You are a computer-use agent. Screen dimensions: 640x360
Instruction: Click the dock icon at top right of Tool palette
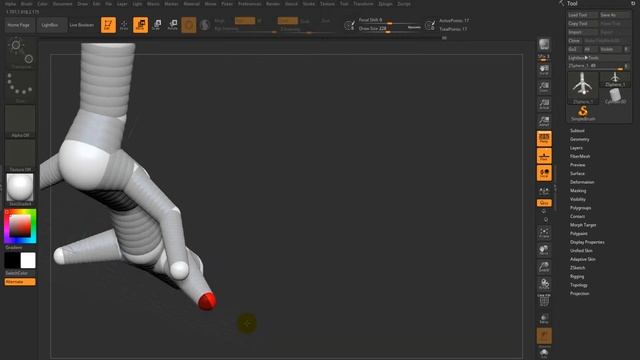[633, 3]
